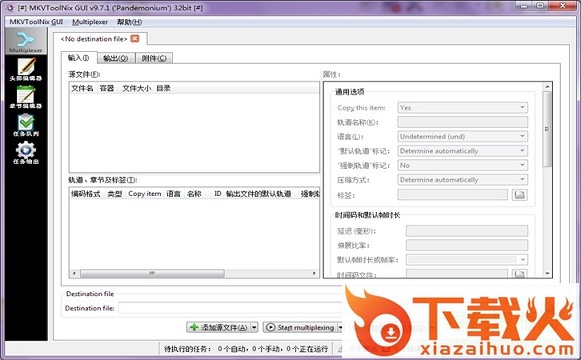Click the Add source files button
Viewport: 581px width, 360px height.
[x=219, y=327]
